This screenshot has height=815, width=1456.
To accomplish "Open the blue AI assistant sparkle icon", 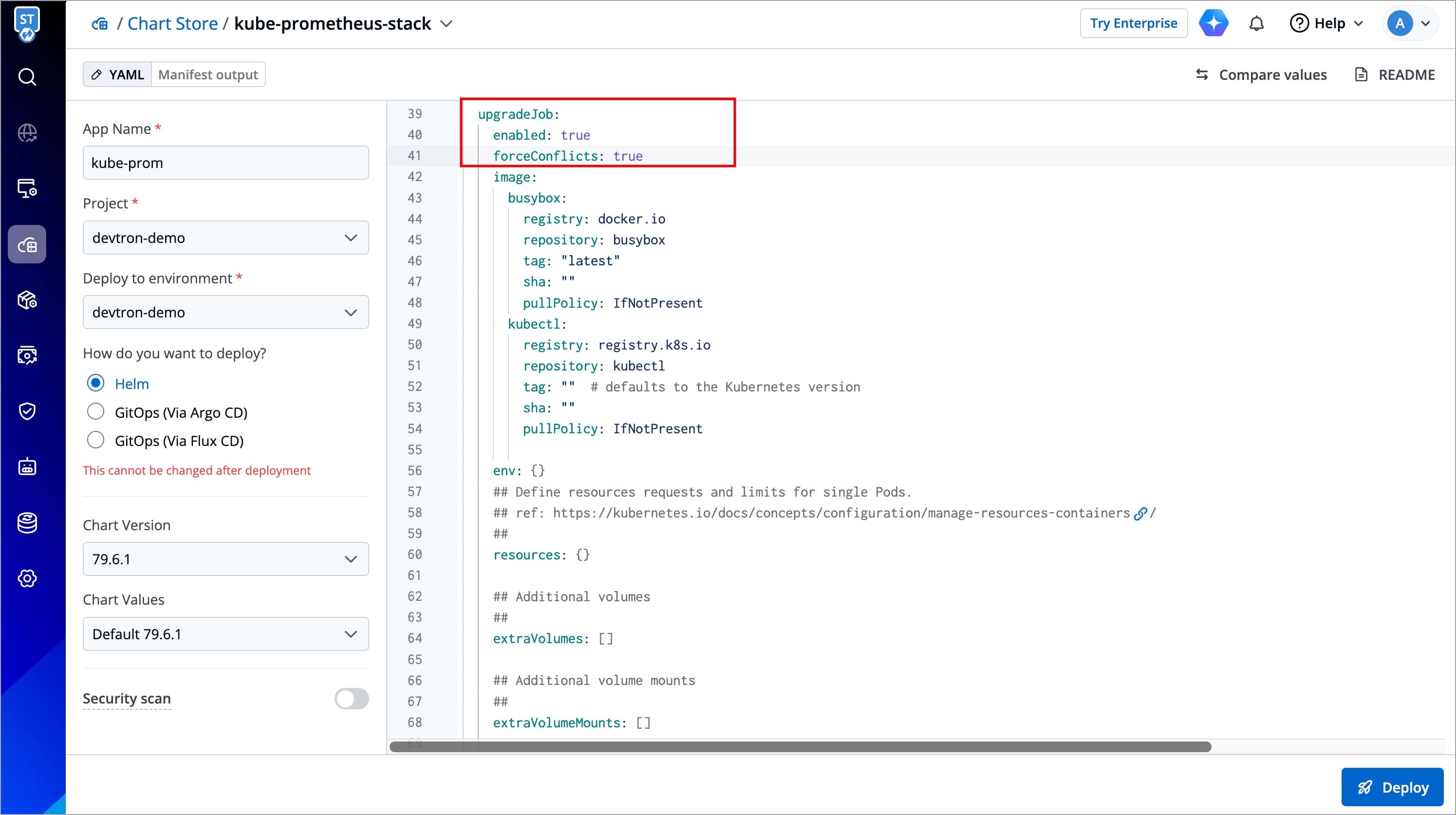I will tap(1213, 23).
